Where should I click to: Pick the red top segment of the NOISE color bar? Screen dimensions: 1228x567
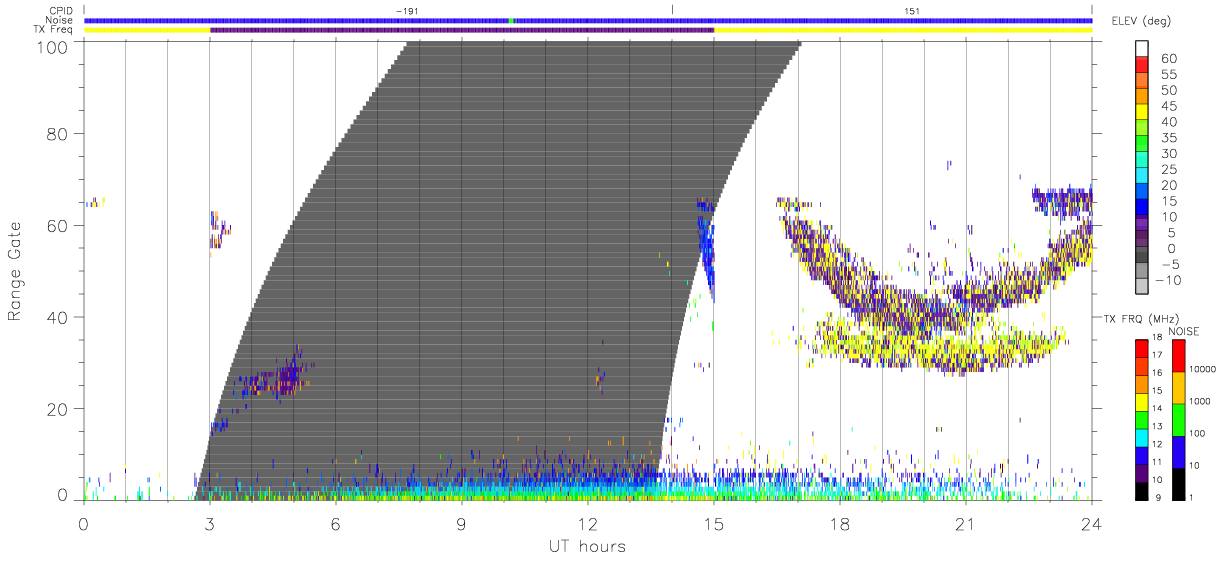point(1179,356)
